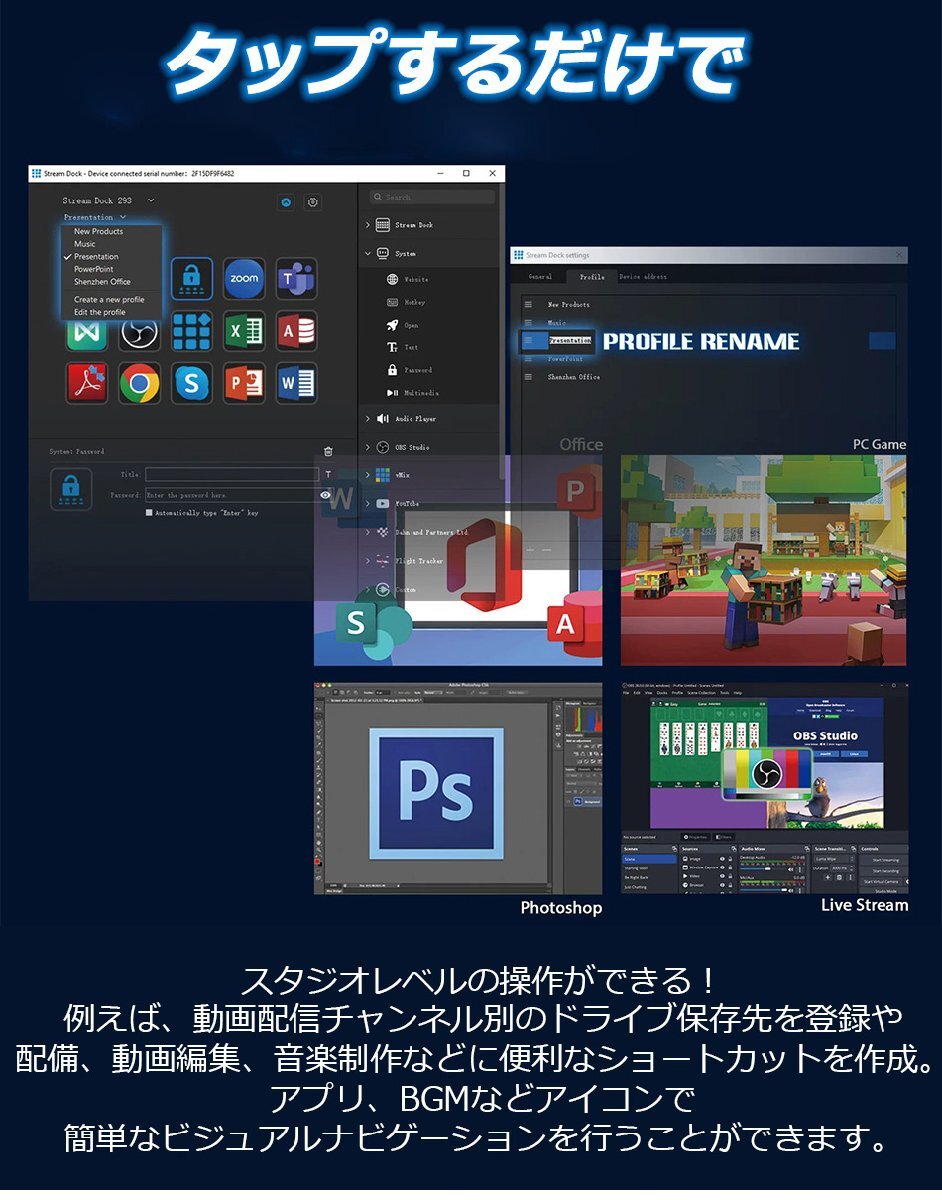This screenshot has width=942, height=1200.
Task: Collapse the System category
Action: (x=368, y=254)
